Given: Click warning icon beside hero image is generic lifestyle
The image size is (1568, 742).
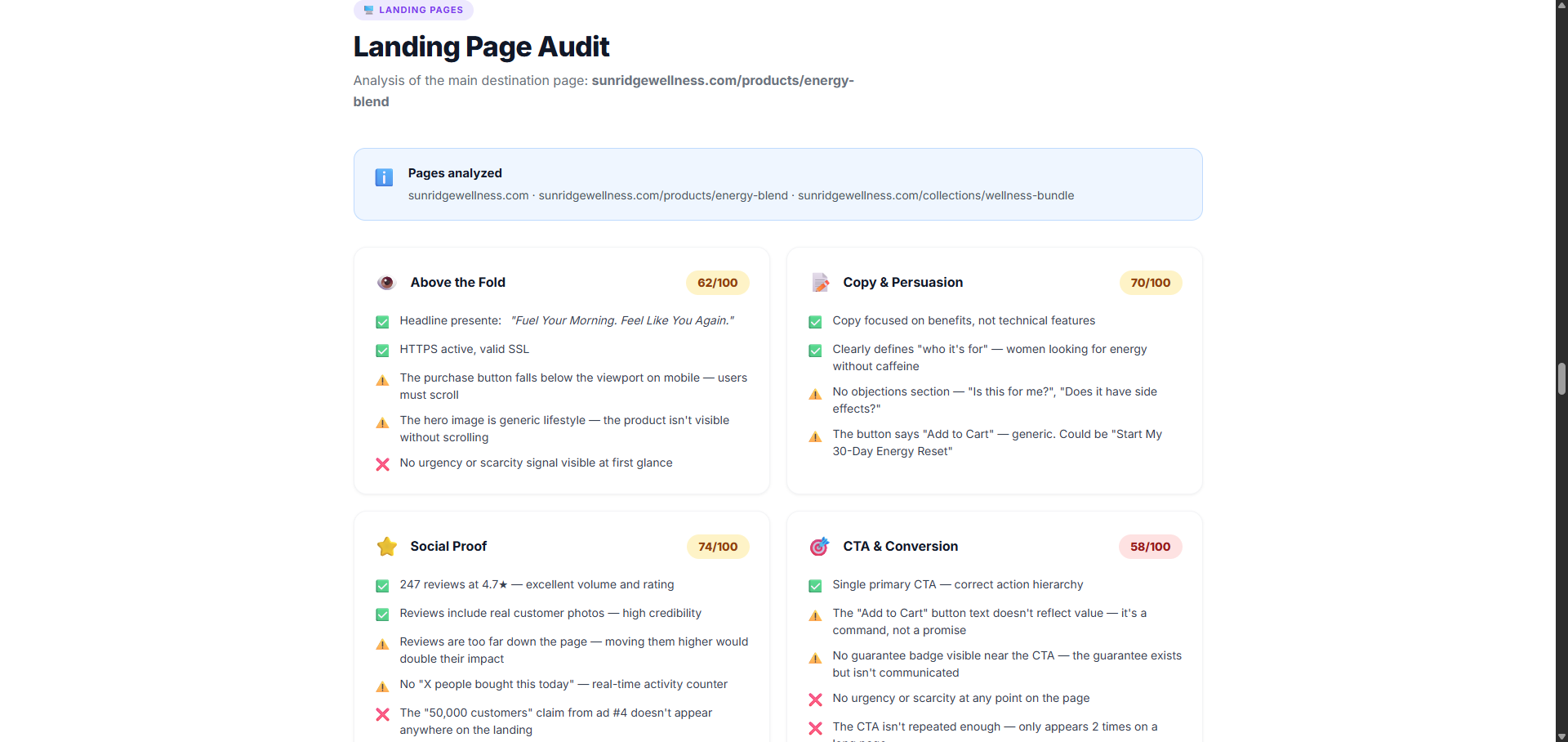Looking at the screenshot, I should coord(382,422).
